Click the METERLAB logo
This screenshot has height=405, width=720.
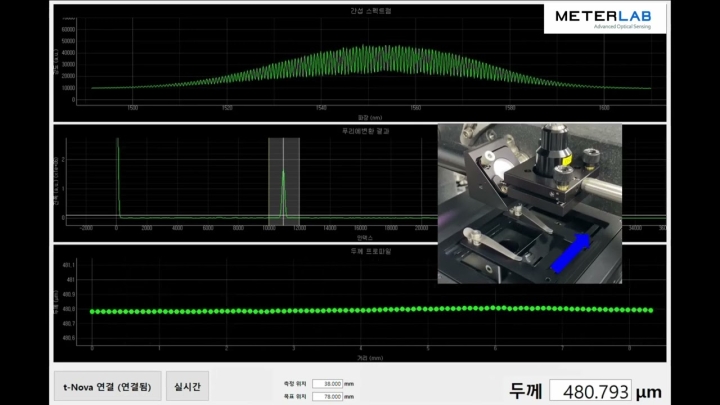605,19
